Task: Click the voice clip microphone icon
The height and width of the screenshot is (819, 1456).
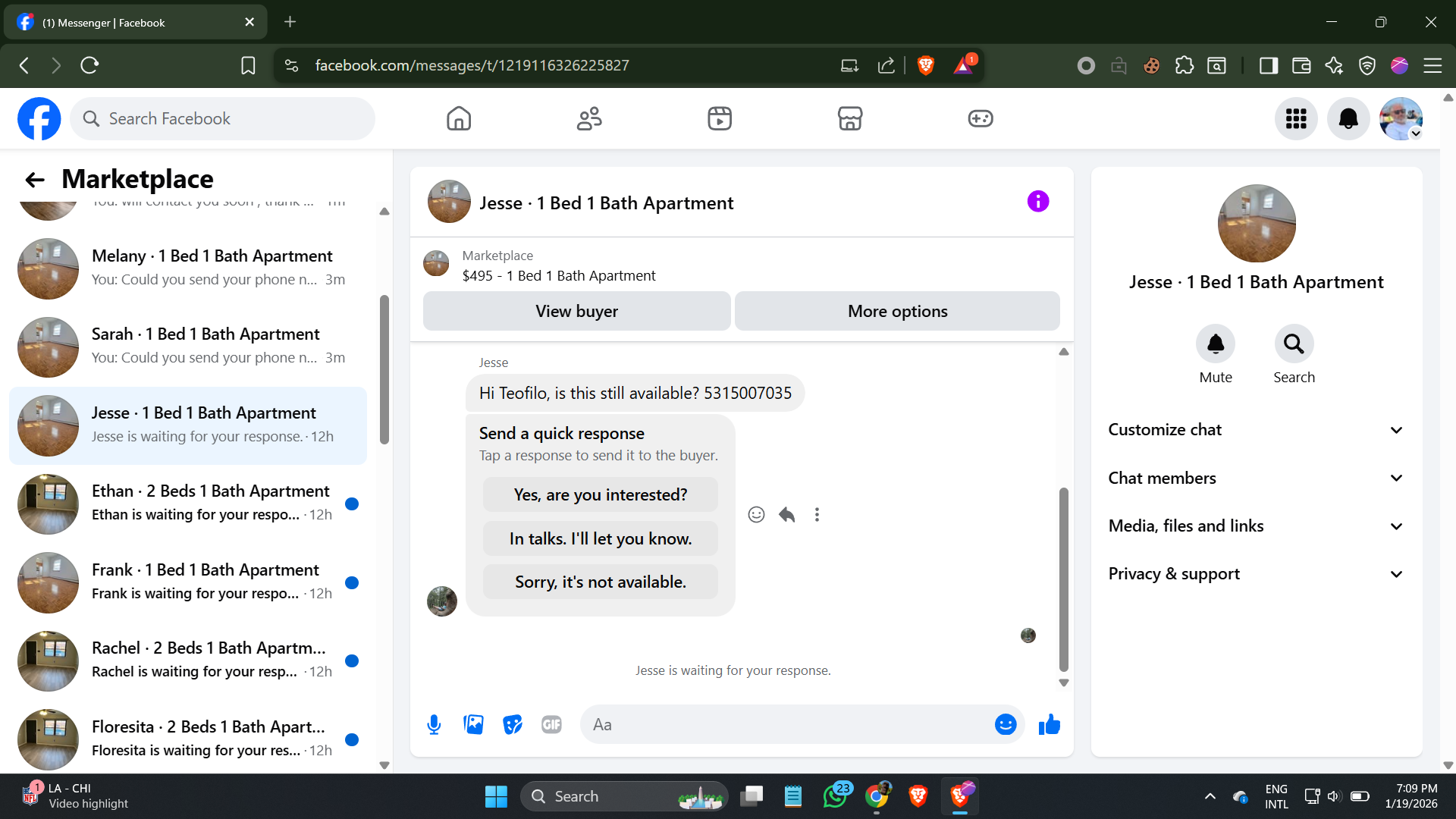Action: [434, 725]
